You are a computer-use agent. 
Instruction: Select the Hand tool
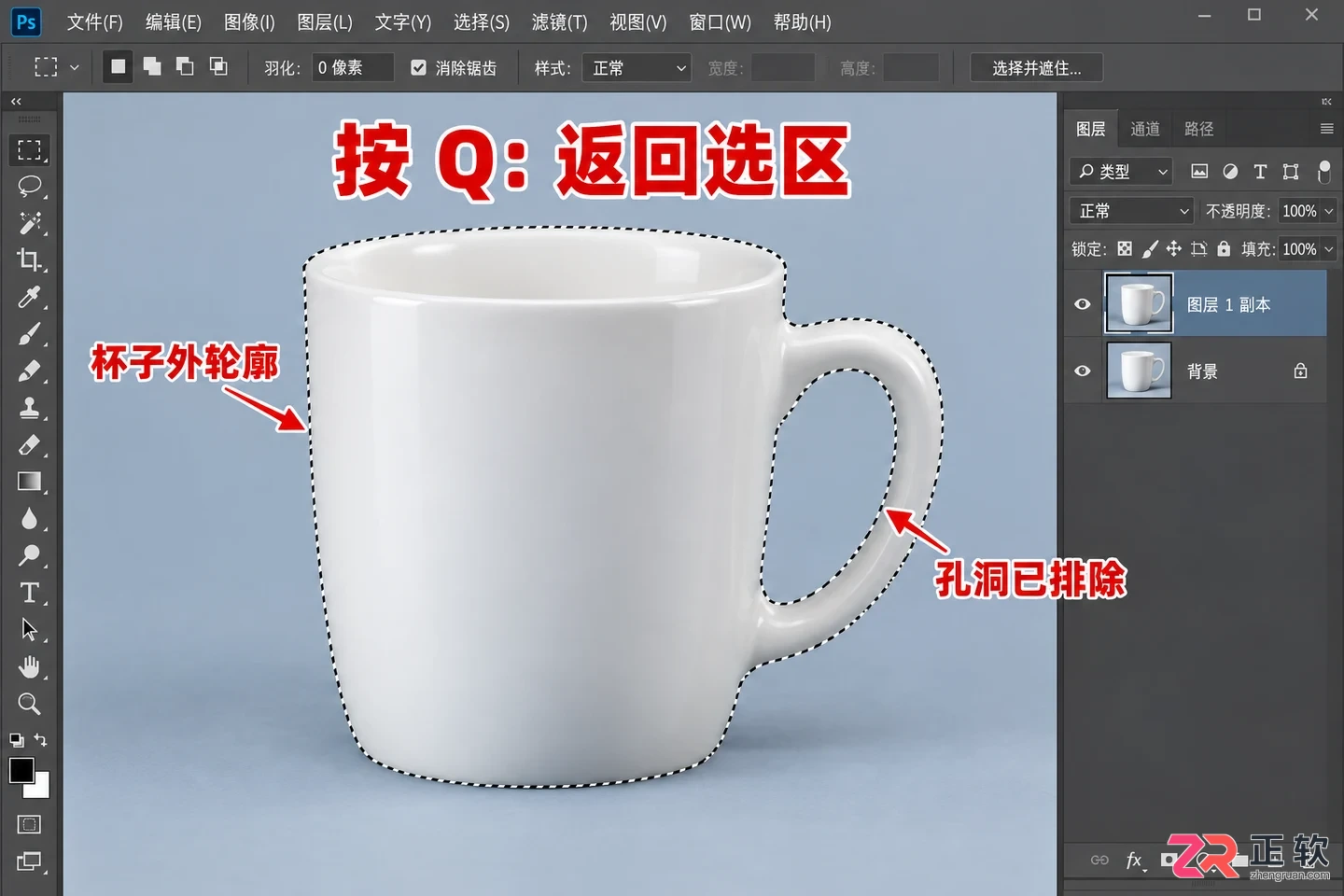30,666
